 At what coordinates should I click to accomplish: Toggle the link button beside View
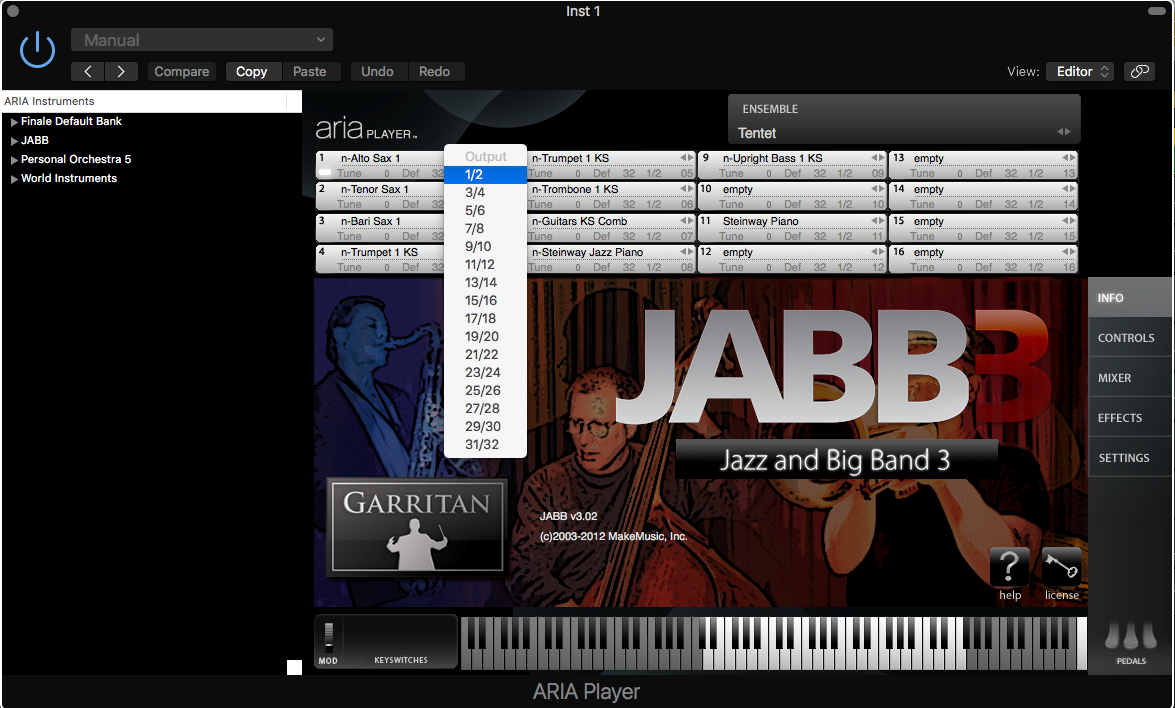(x=1139, y=71)
